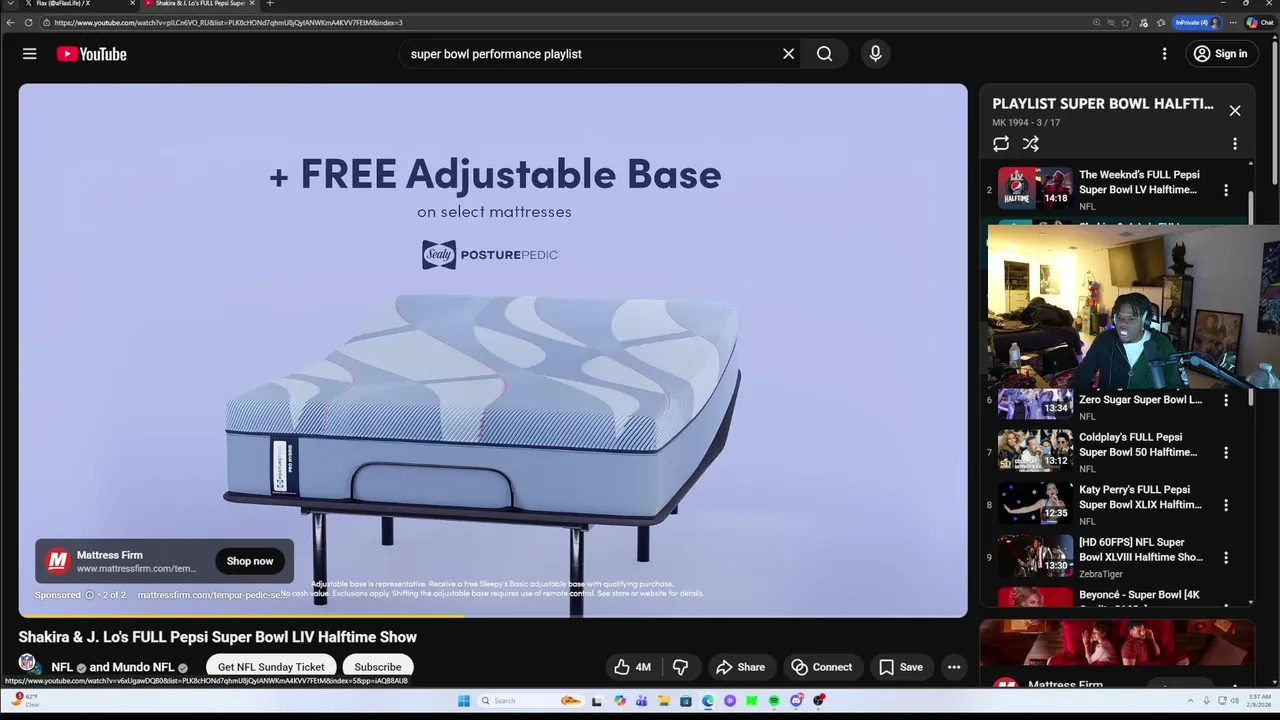This screenshot has width=1280, height=720.
Task: Click the taskbar Search box
Action: (530, 701)
